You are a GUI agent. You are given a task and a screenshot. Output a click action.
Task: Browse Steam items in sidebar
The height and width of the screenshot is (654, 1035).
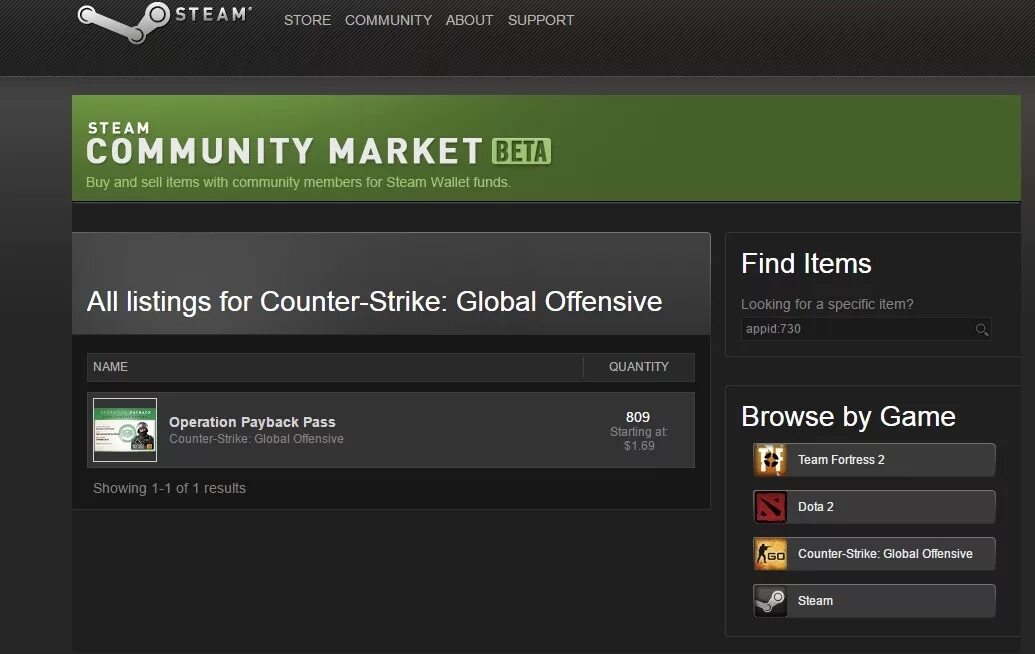point(874,601)
